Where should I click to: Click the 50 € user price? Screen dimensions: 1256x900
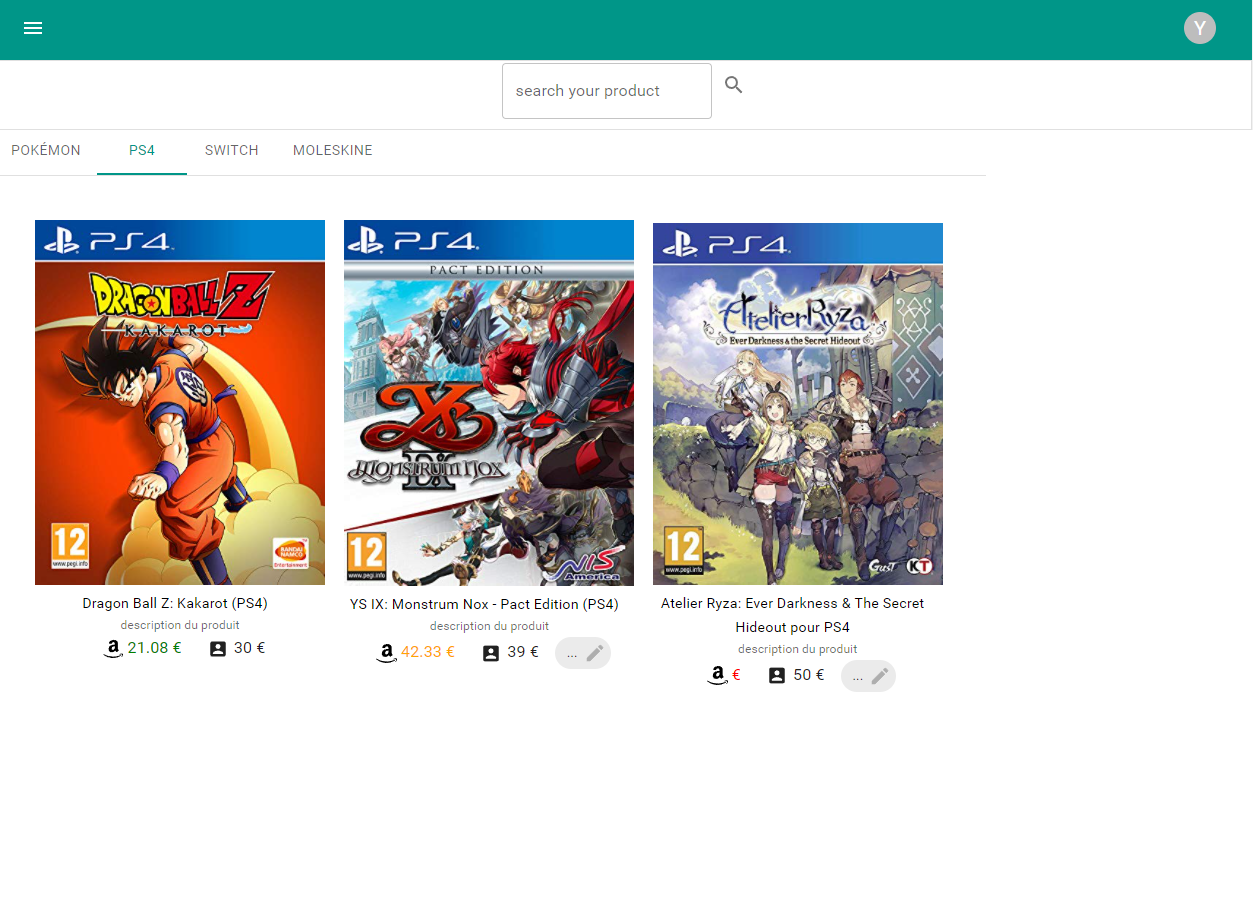(808, 675)
